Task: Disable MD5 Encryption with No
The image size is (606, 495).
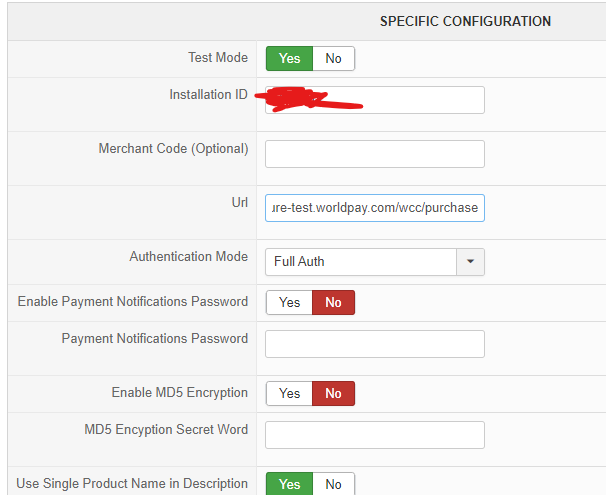Action: pyautogui.click(x=333, y=393)
